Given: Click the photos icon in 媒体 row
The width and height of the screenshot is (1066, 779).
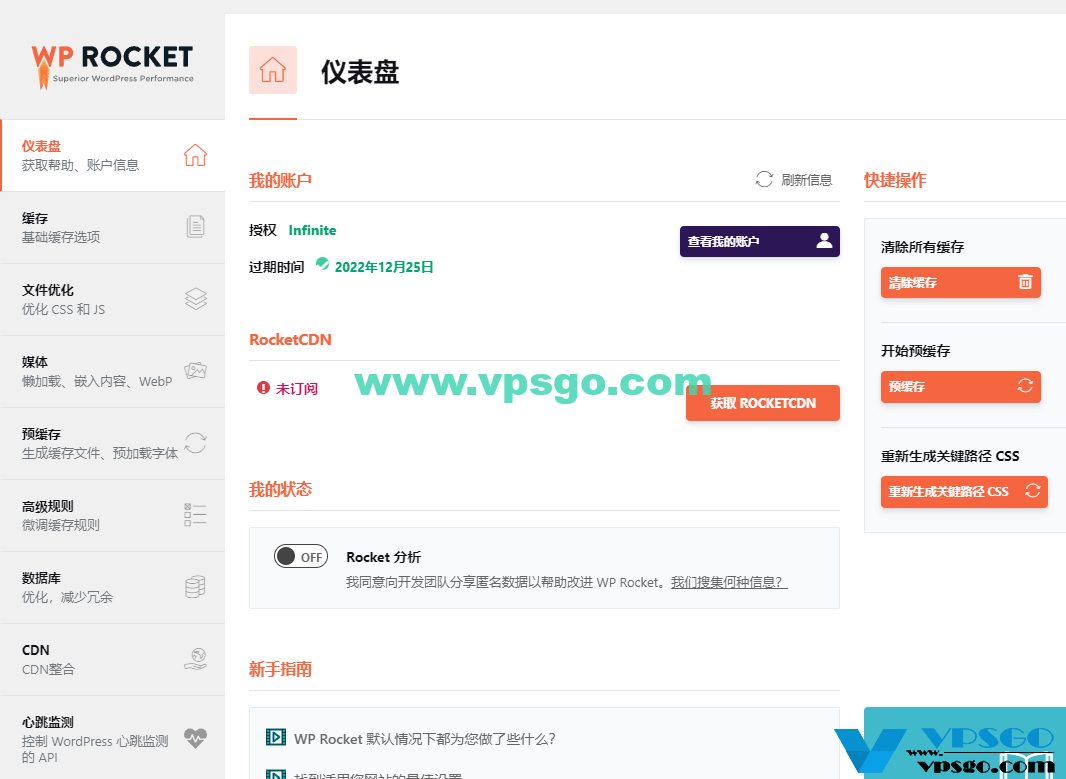Looking at the screenshot, I should coord(195,370).
